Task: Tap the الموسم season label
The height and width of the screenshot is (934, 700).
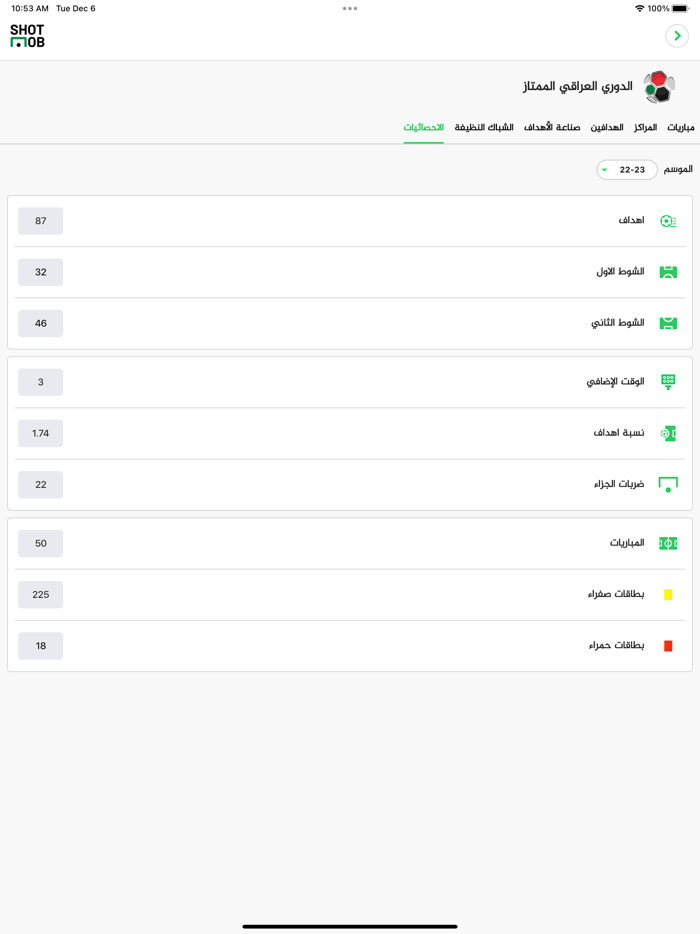Action: (678, 169)
